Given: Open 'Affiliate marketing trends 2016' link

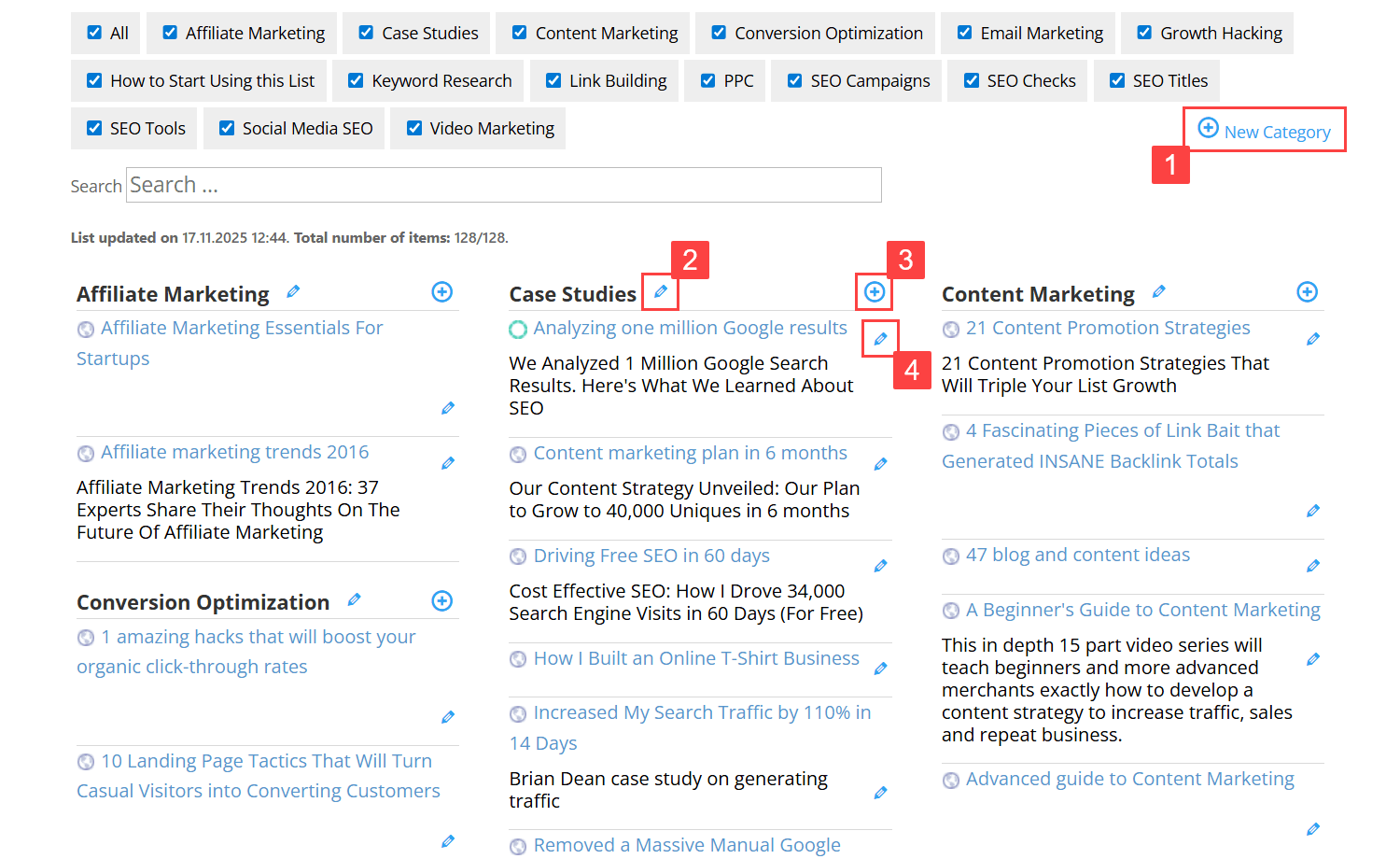Looking at the screenshot, I should (234, 452).
